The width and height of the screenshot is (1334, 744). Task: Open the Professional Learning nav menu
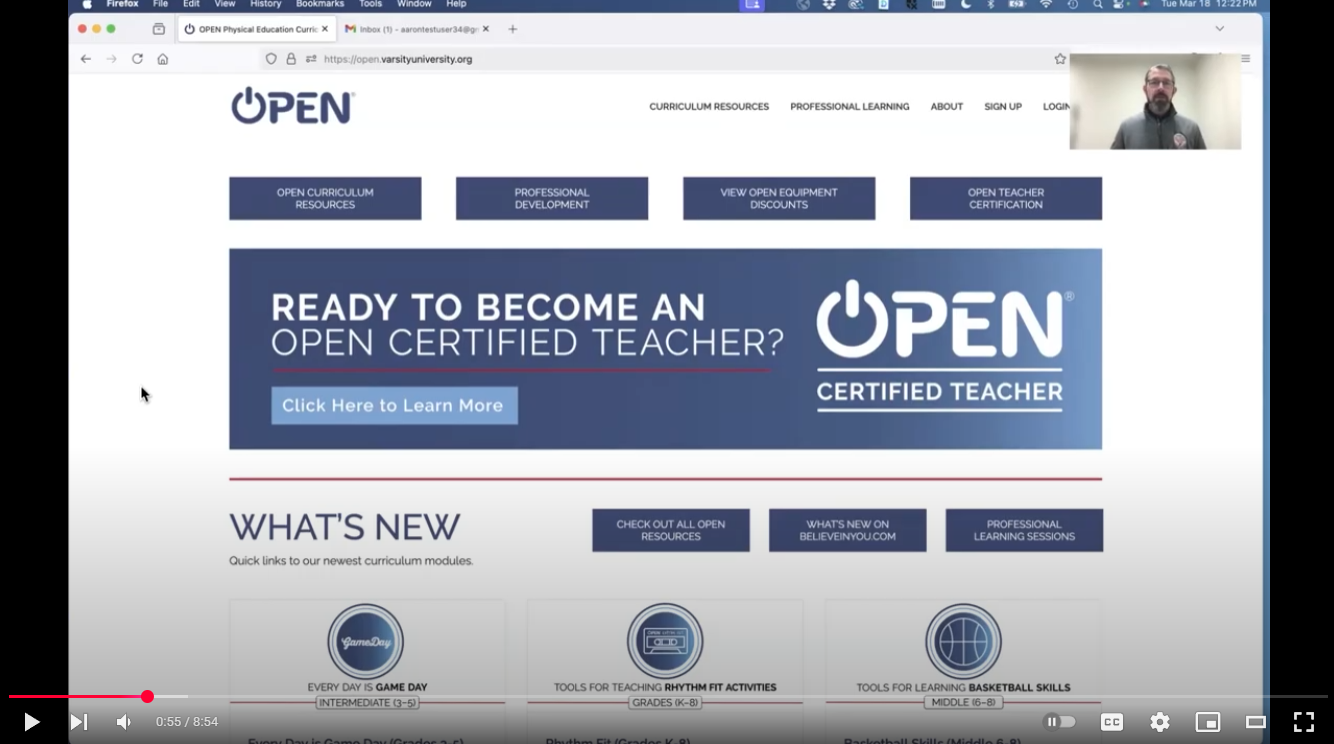(850, 107)
